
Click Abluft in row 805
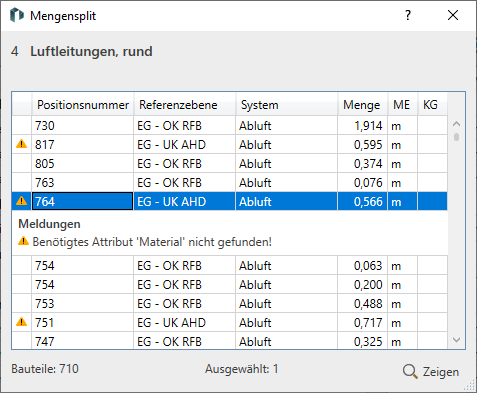[255, 164]
